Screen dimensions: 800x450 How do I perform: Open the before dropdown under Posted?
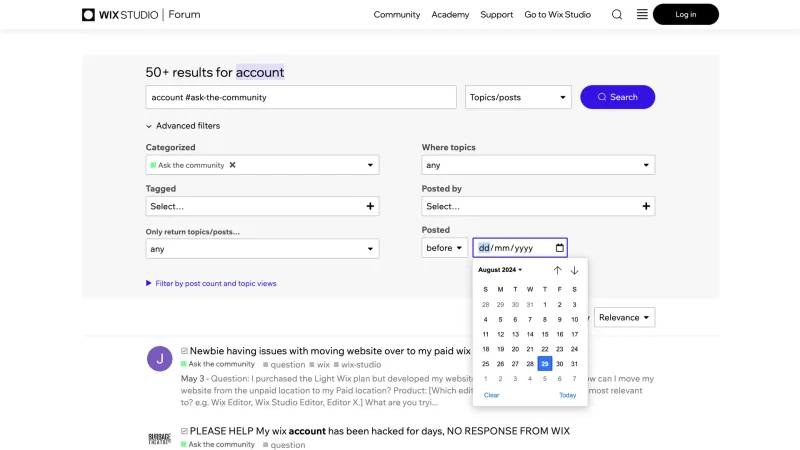[444, 248]
